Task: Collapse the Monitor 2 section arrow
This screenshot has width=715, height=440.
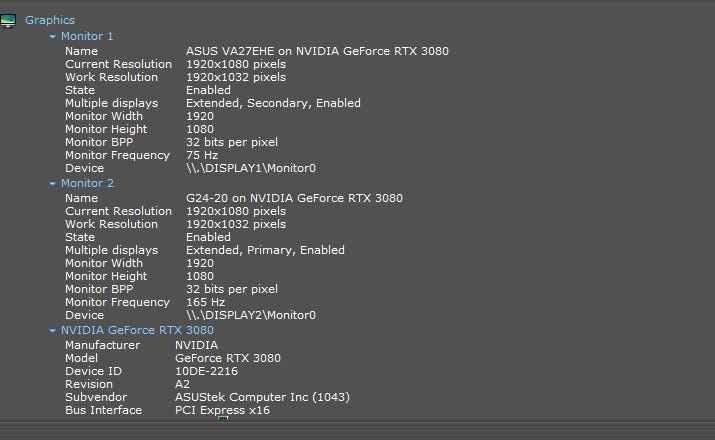Action: [52, 184]
